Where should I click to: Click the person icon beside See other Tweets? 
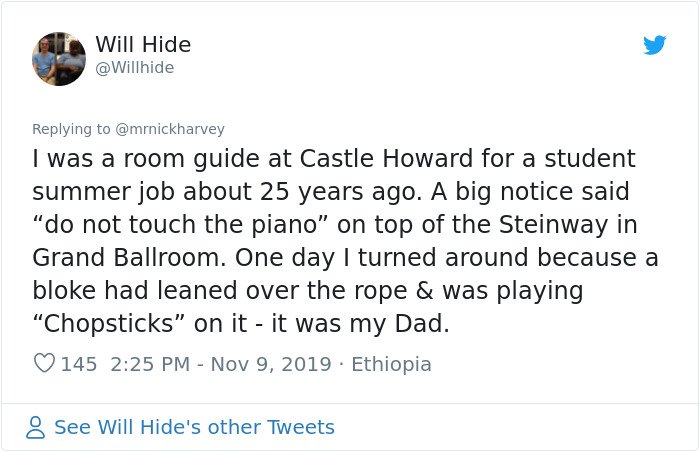[35, 427]
